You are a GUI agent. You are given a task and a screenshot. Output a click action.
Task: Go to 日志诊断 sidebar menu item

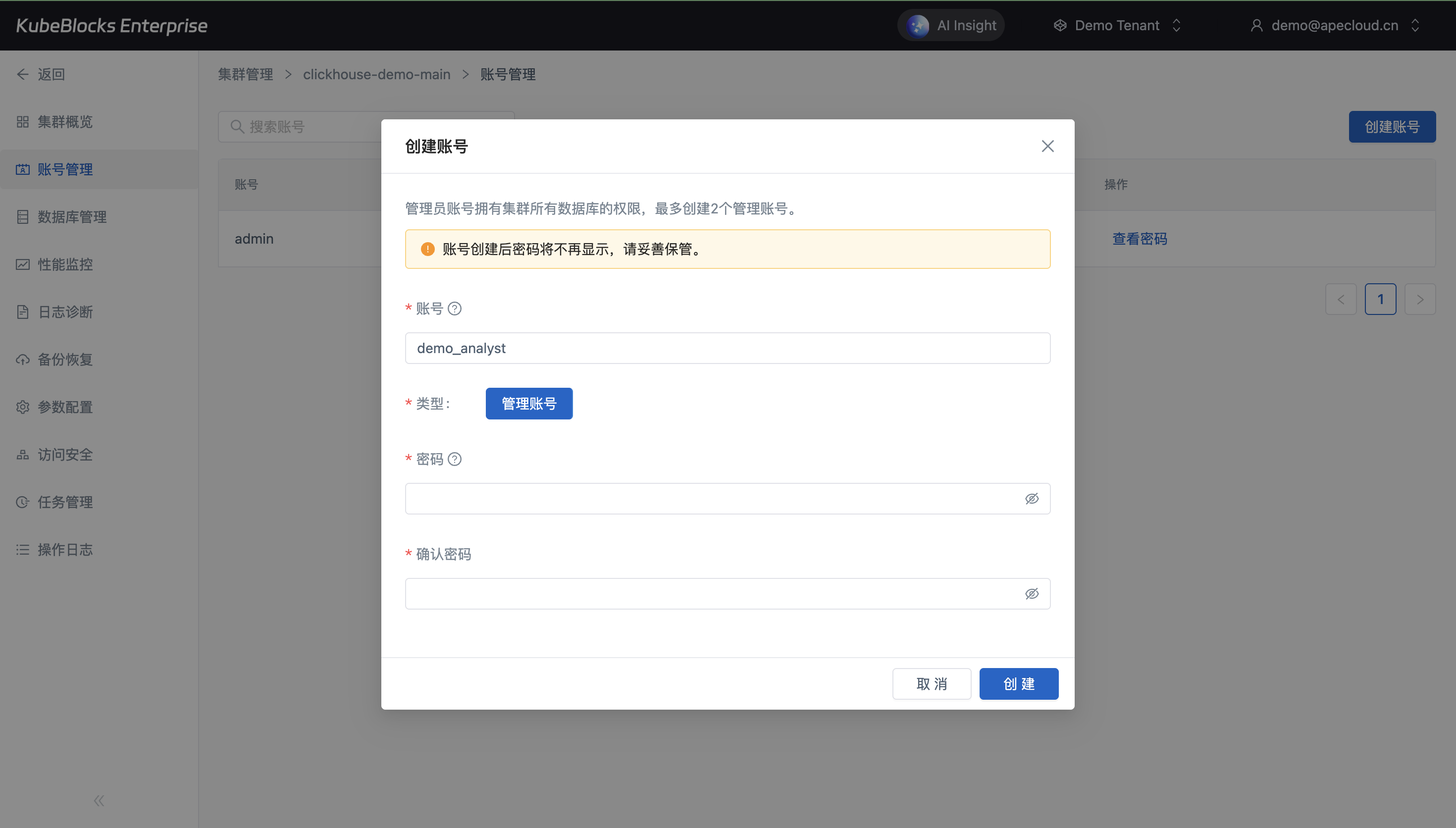[x=65, y=311]
